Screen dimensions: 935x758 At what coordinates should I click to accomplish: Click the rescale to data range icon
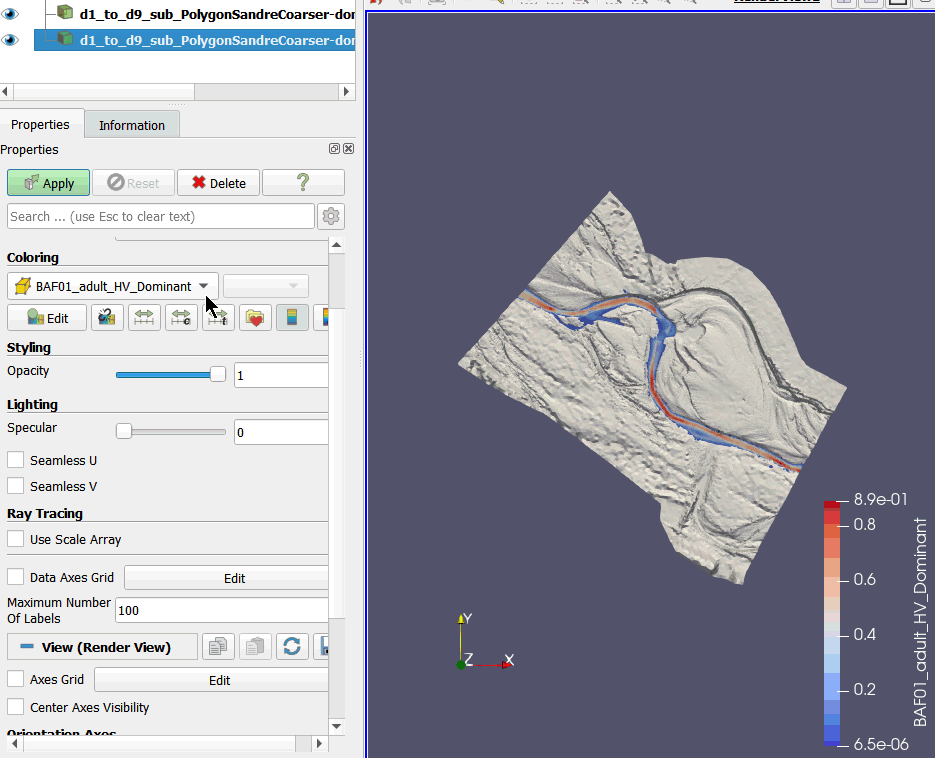click(144, 318)
